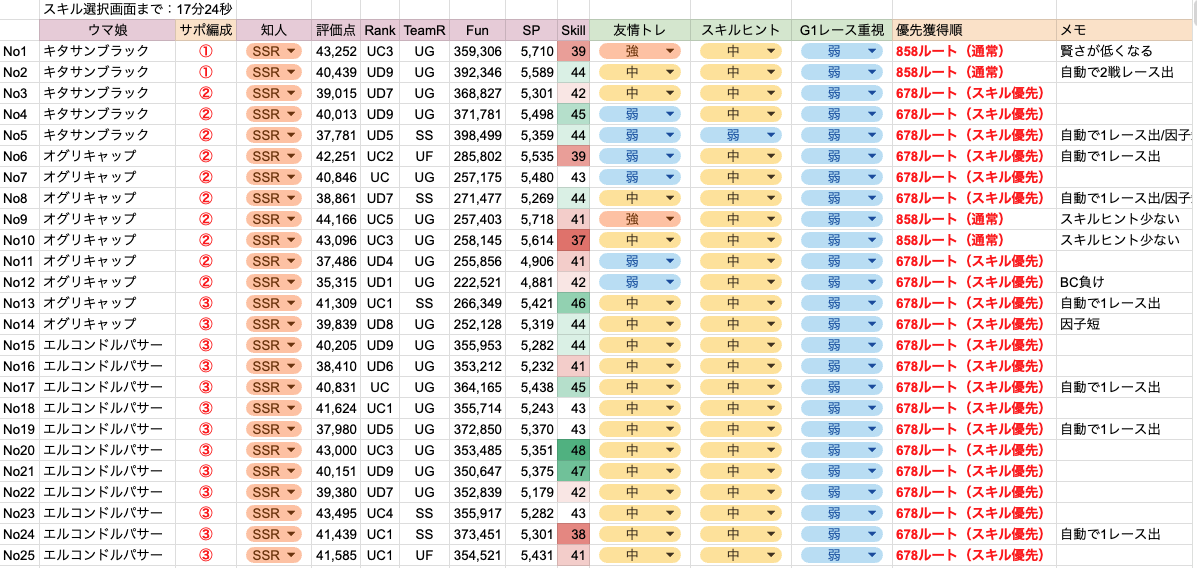The image size is (1197, 568).
Task: Open the SSR dropdown in row No2
Action: tap(275, 73)
